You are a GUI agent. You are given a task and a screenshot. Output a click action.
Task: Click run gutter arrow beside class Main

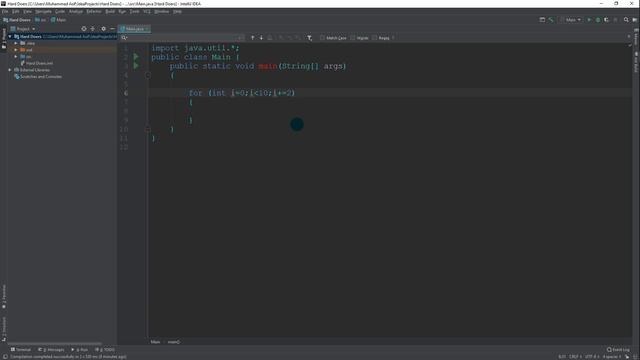click(136, 57)
